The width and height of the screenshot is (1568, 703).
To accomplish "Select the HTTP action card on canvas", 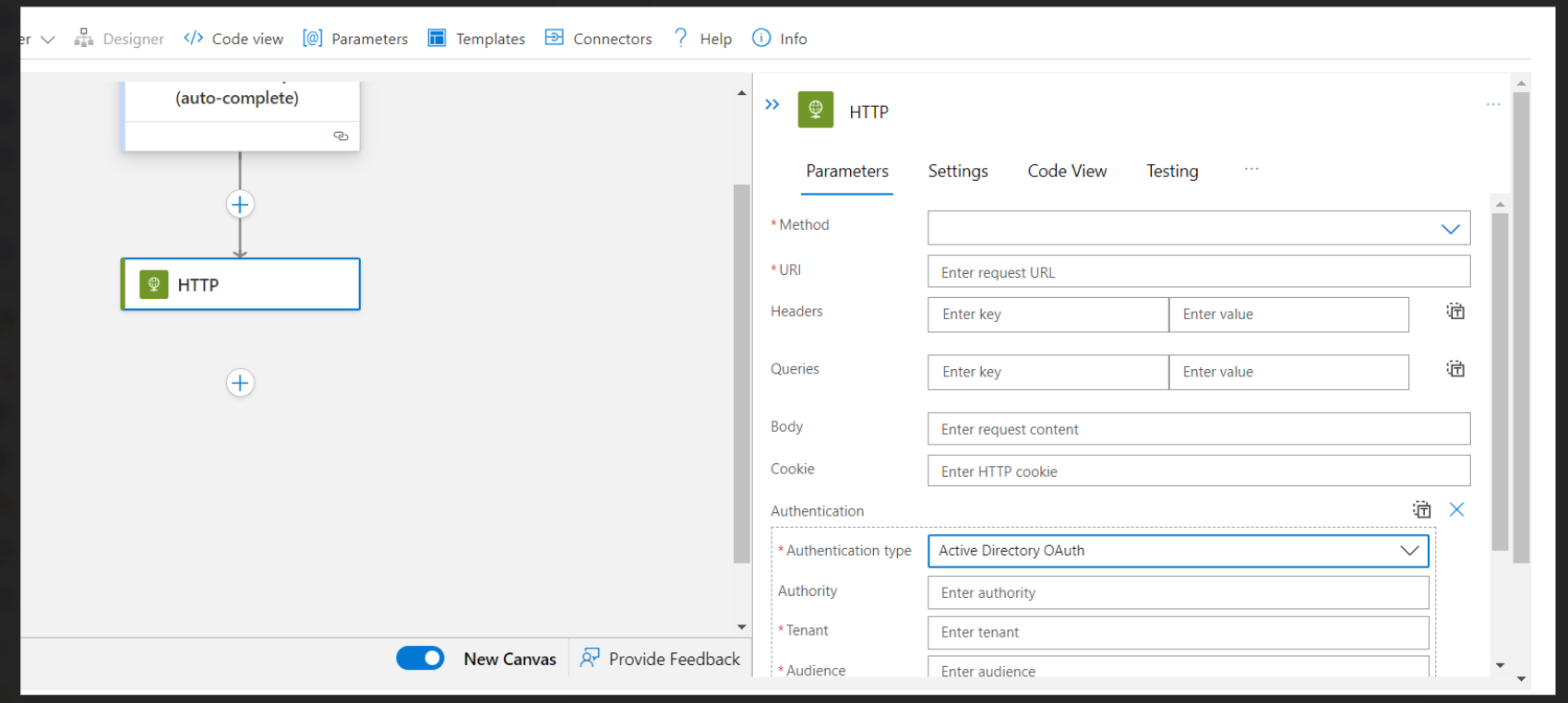I will pyautogui.click(x=241, y=284).
